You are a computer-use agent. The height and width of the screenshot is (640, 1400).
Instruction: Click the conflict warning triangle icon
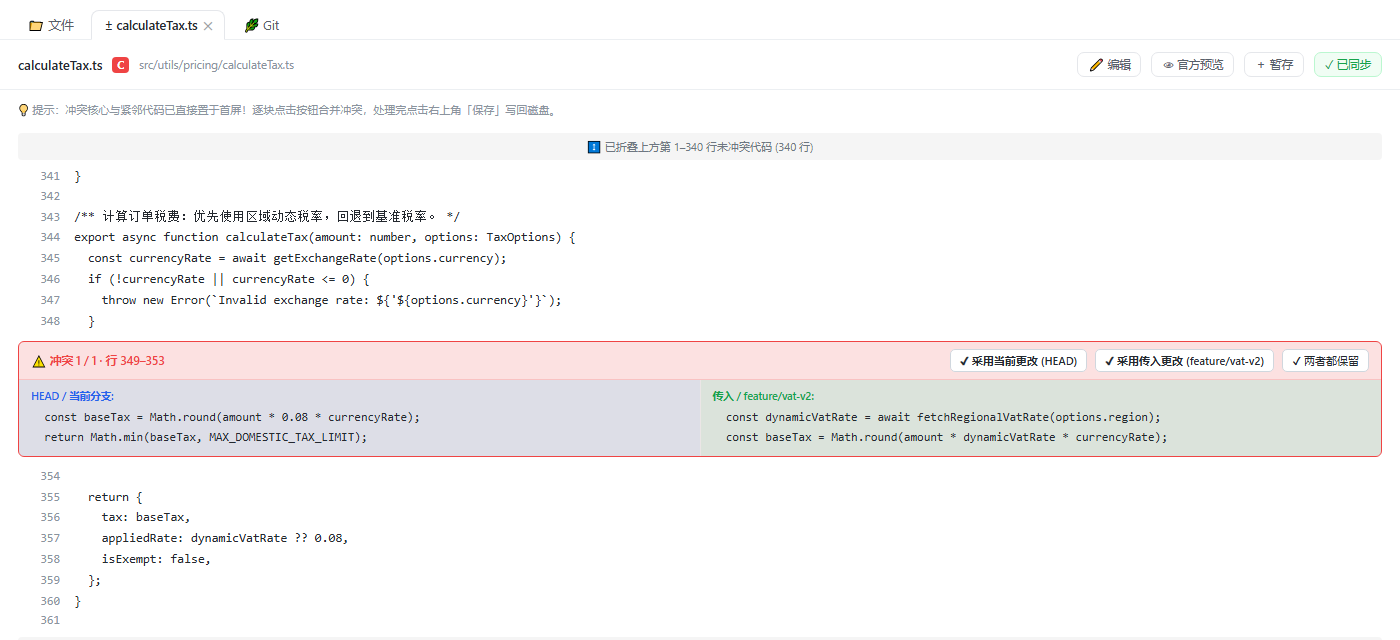pos(39,361)
